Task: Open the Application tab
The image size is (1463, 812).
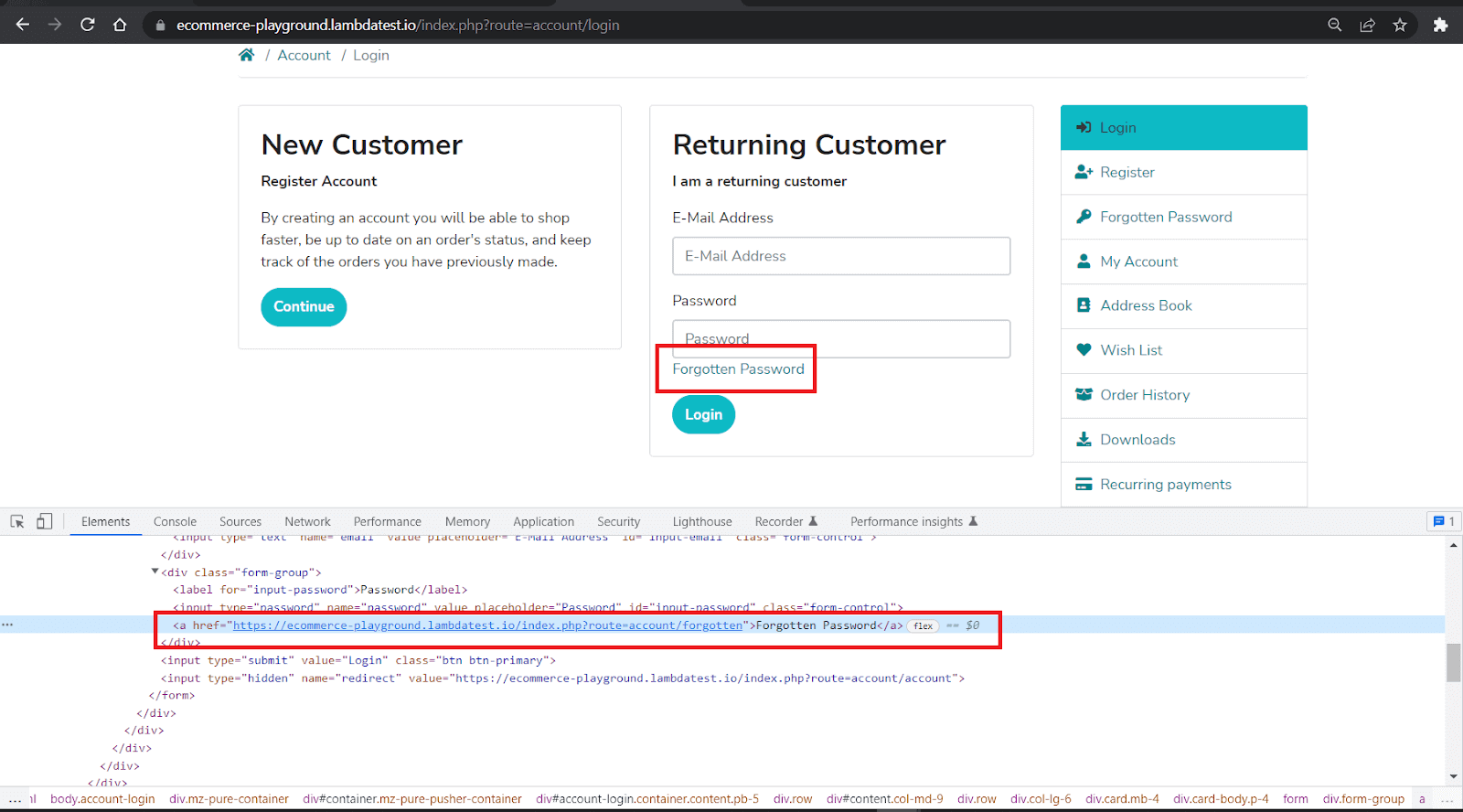Action: [543, 521]
